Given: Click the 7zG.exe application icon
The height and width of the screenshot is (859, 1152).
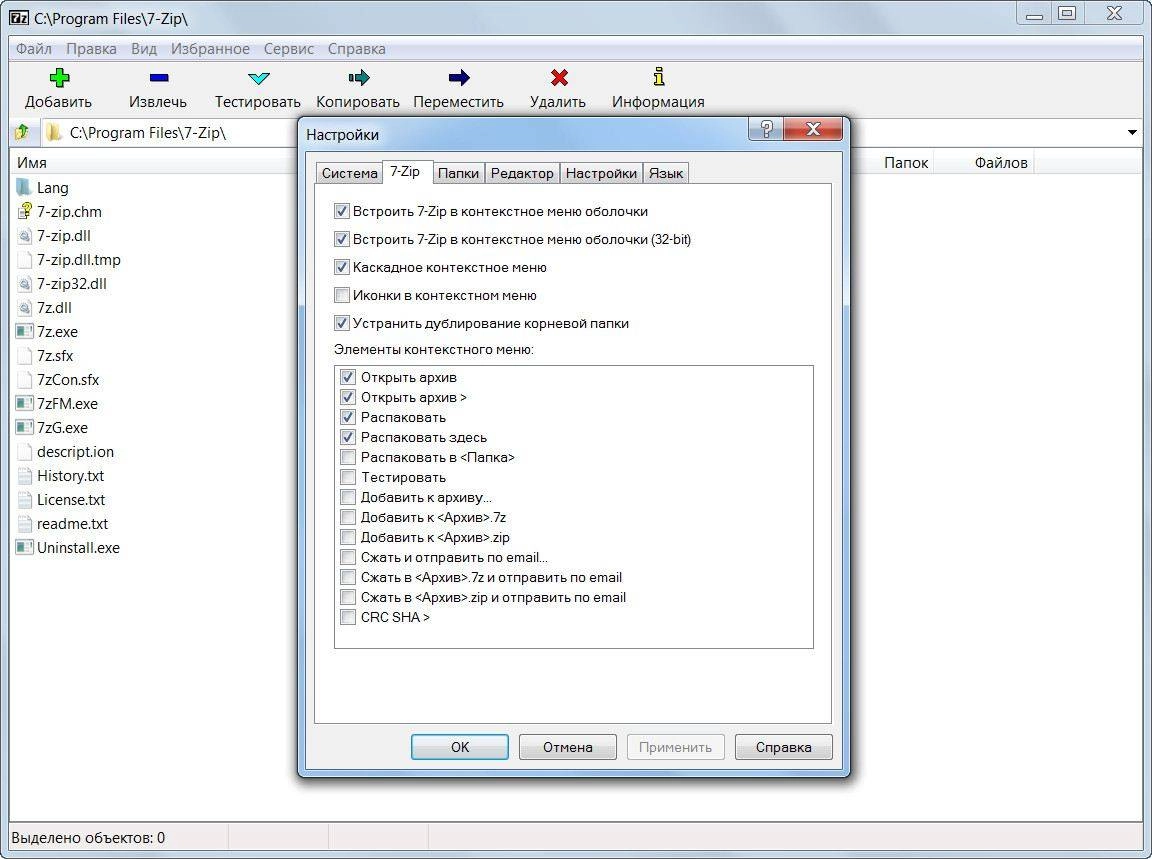Looking at the screenshot, I should (x=24, y=428).
